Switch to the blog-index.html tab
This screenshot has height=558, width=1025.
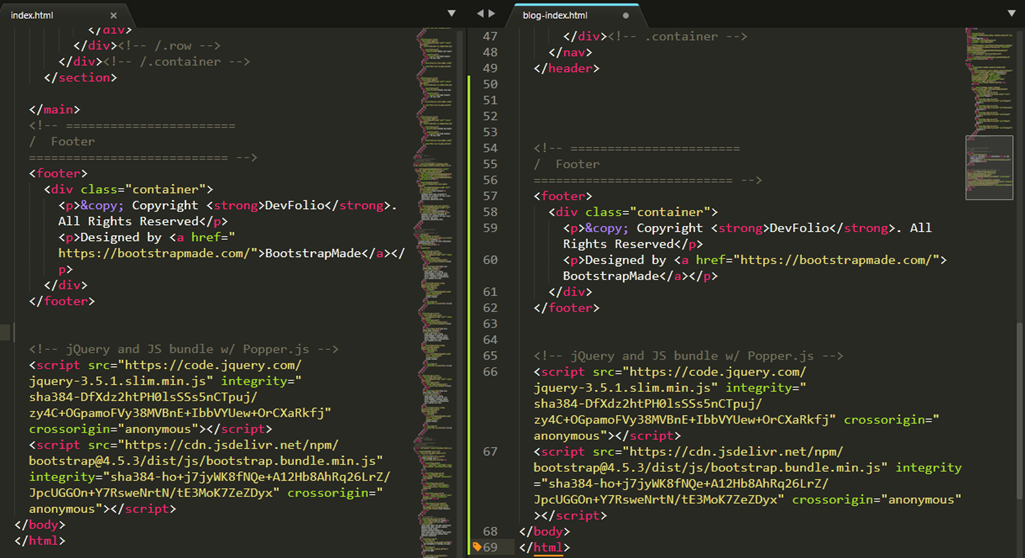tap(555, 15)
